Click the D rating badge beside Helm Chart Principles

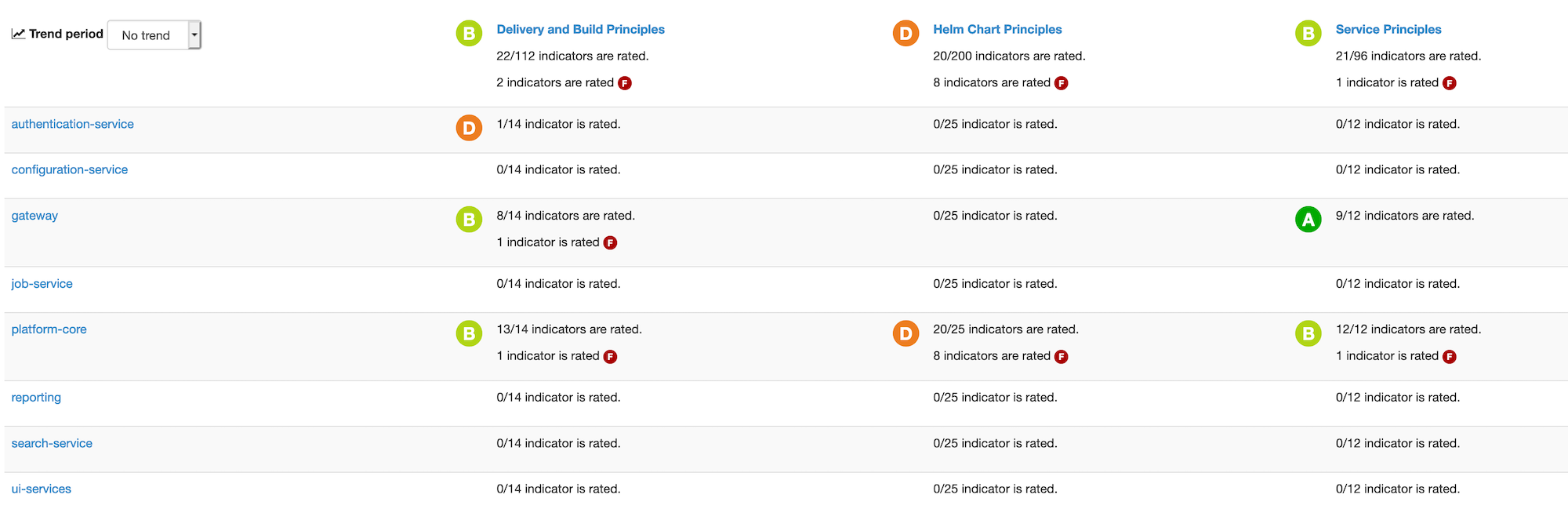tap(906, 34)
